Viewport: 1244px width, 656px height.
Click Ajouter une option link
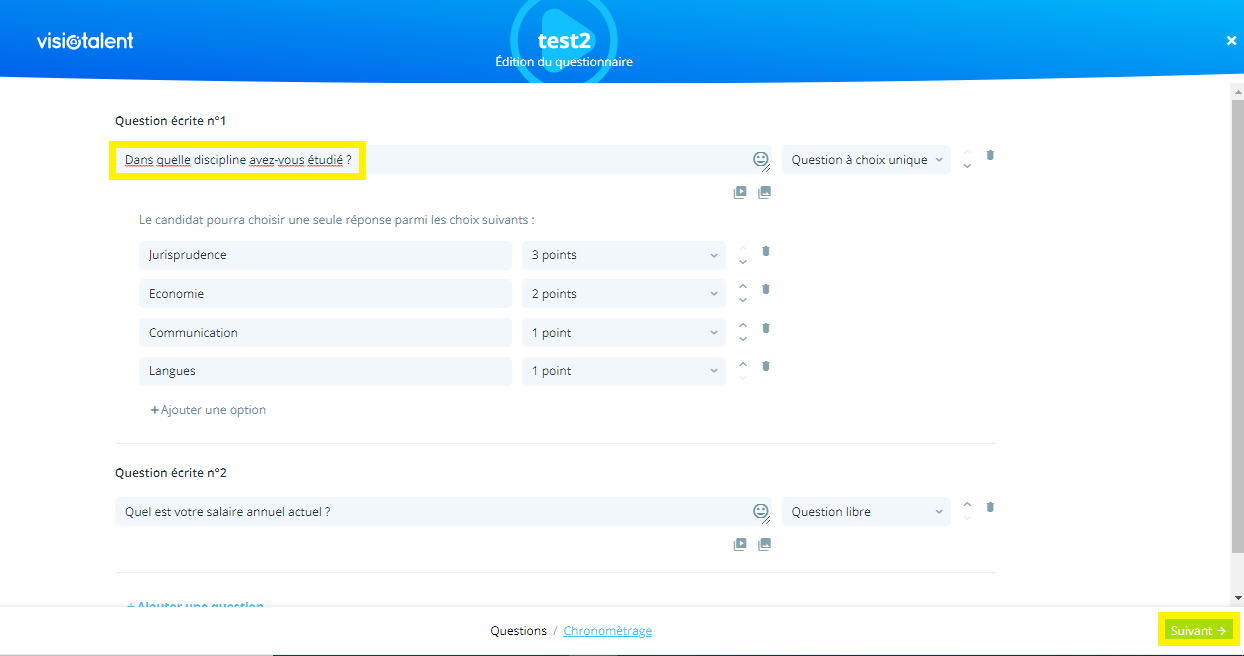(x=208, y=410)
